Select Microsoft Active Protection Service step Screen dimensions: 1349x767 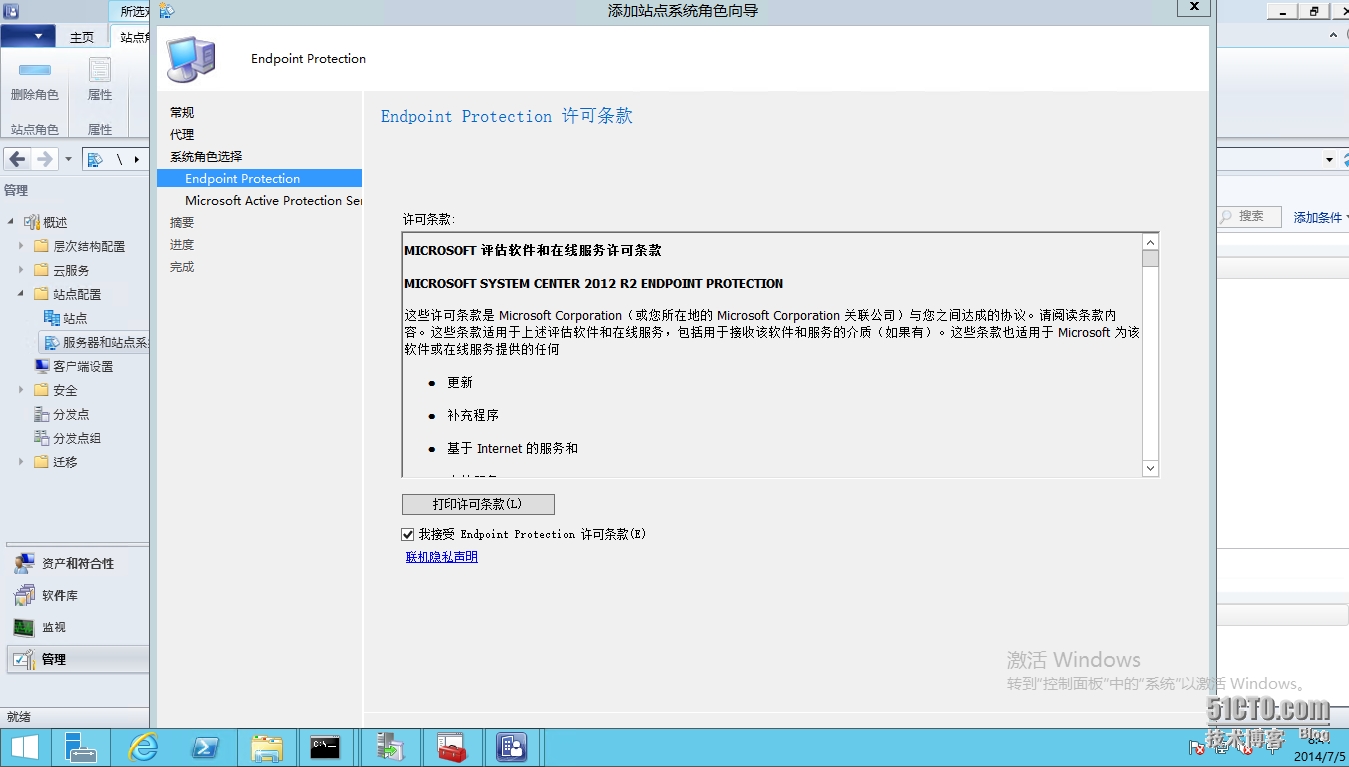pyautogui.click(x=273, y=201)
